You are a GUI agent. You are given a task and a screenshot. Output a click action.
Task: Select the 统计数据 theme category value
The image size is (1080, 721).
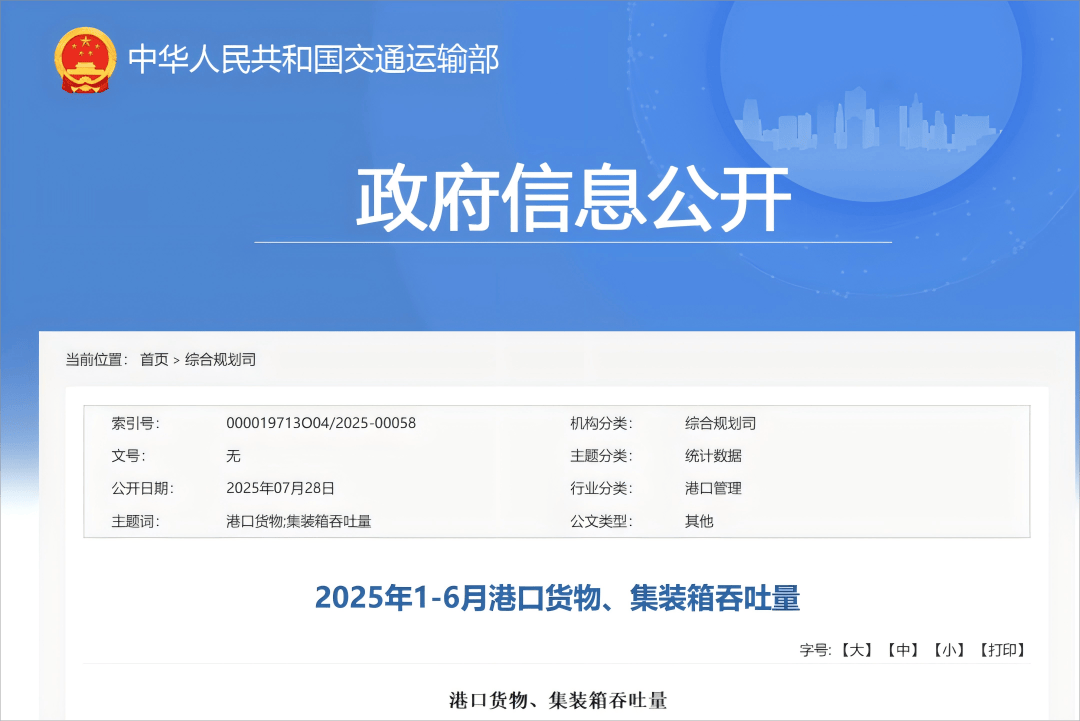tap(713, 456)
